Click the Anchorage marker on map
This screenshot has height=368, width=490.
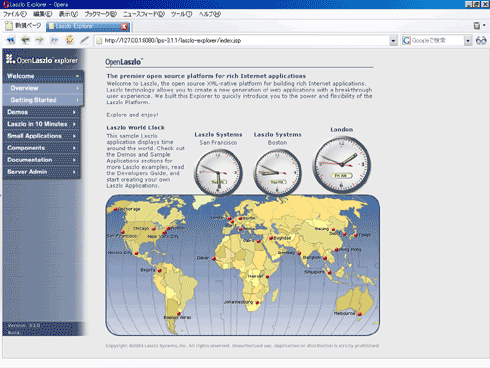[115, 209]
